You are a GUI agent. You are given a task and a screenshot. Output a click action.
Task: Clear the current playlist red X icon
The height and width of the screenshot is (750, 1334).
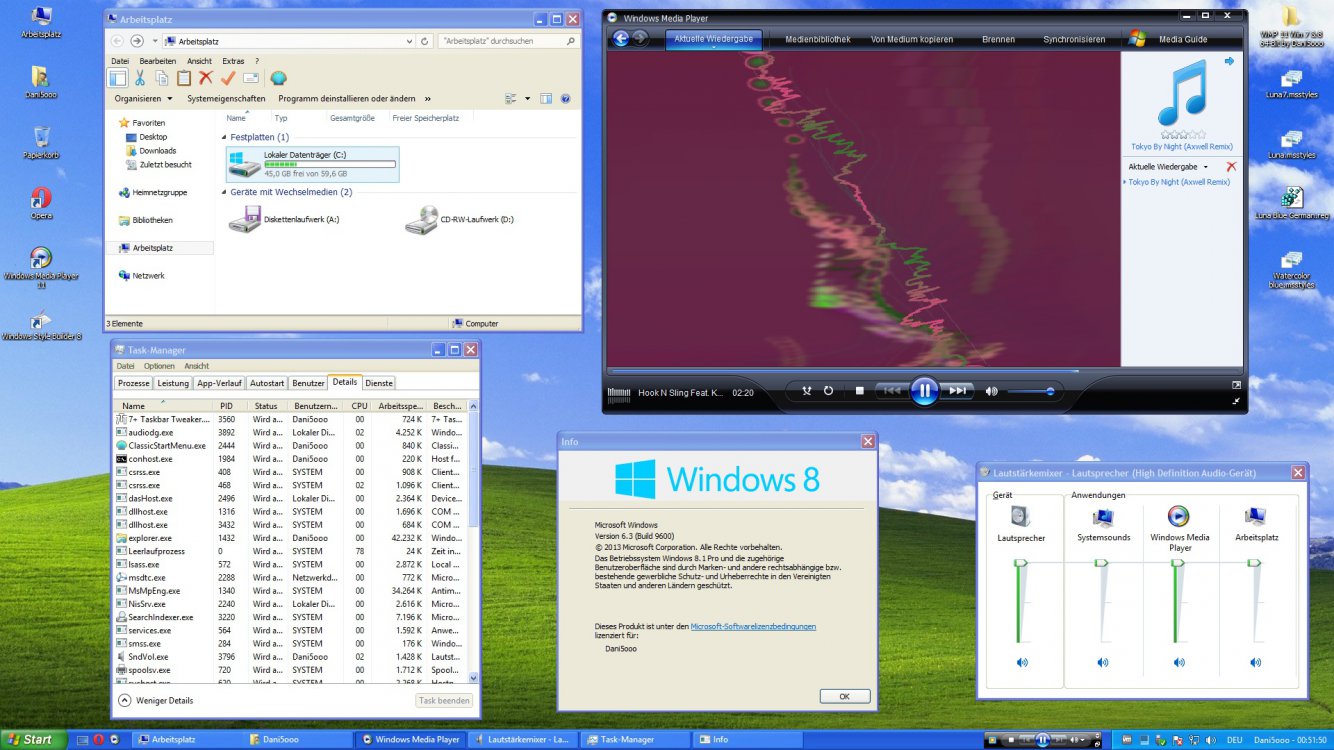[x=1231, y=166]
